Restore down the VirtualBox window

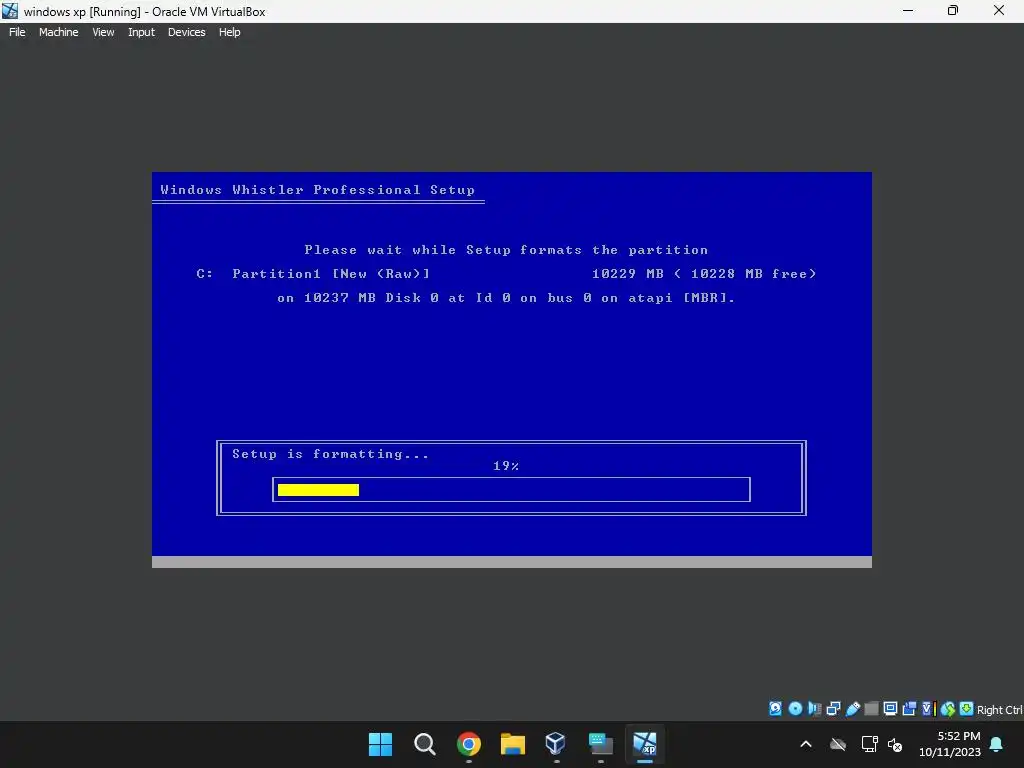[953, 10]
